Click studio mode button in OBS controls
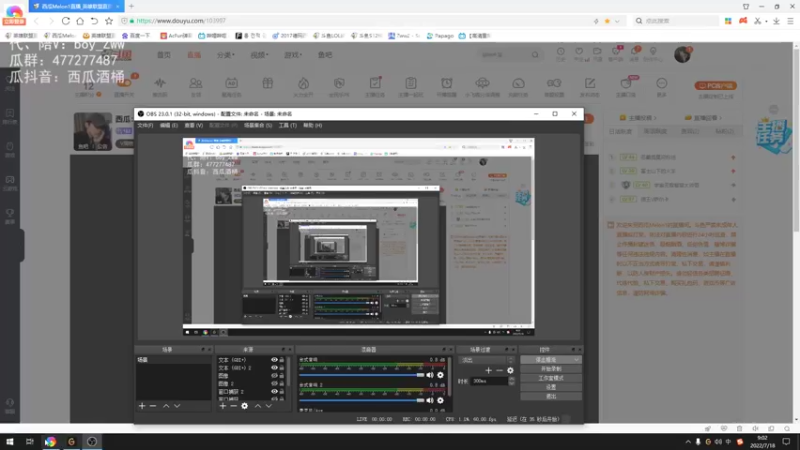 click(551, 378)
